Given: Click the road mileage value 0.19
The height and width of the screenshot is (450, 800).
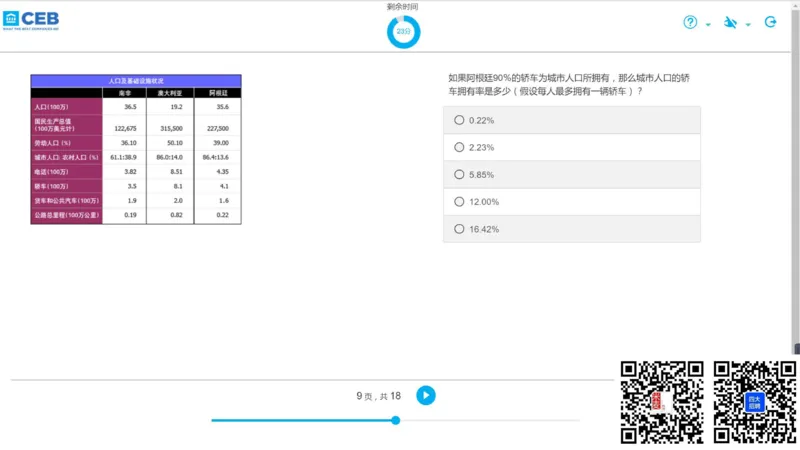Looking at the screenshot, I should 130,215.
